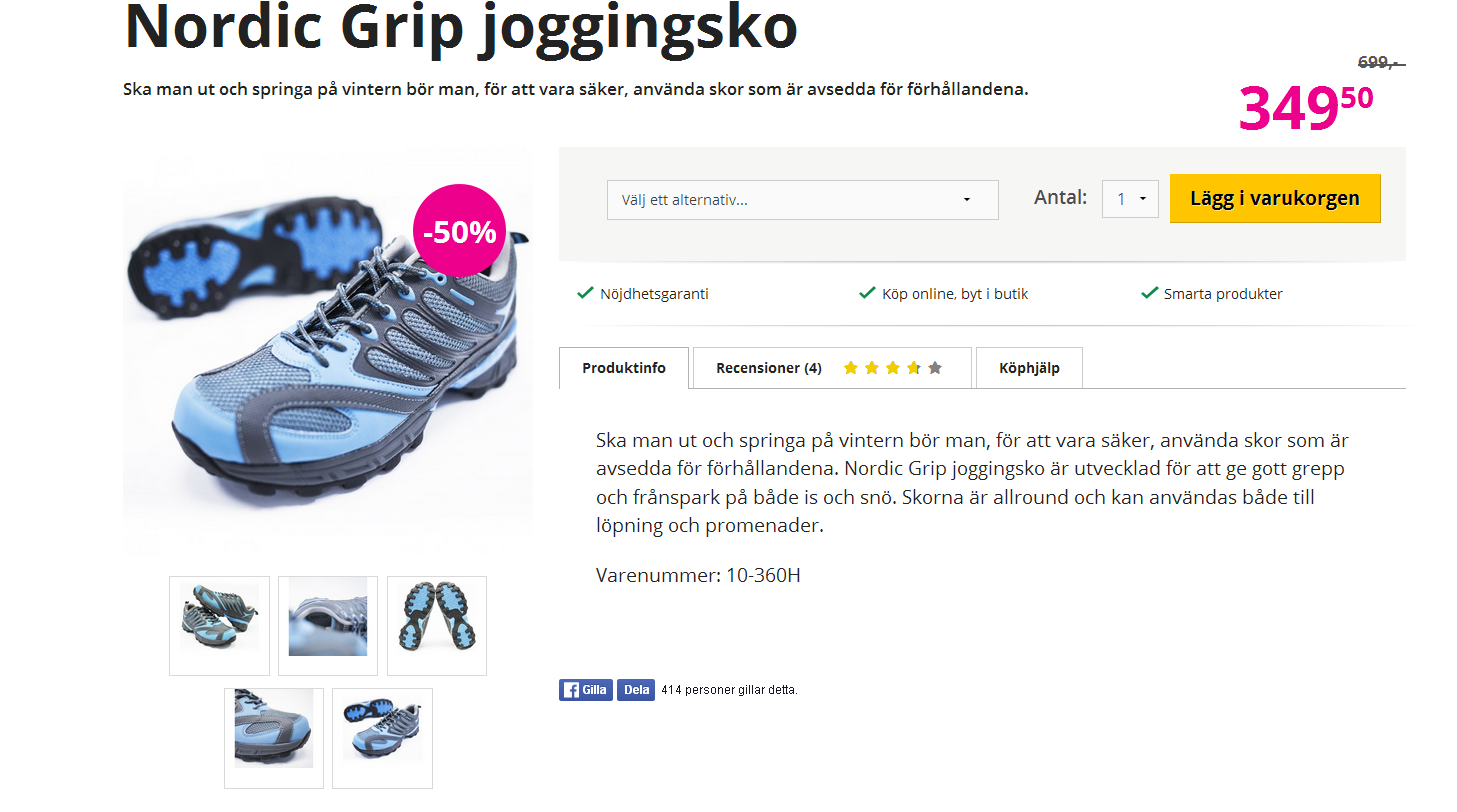
Task: Click the checkmark beside Smarta produkter
Action: coord(1150,293)
